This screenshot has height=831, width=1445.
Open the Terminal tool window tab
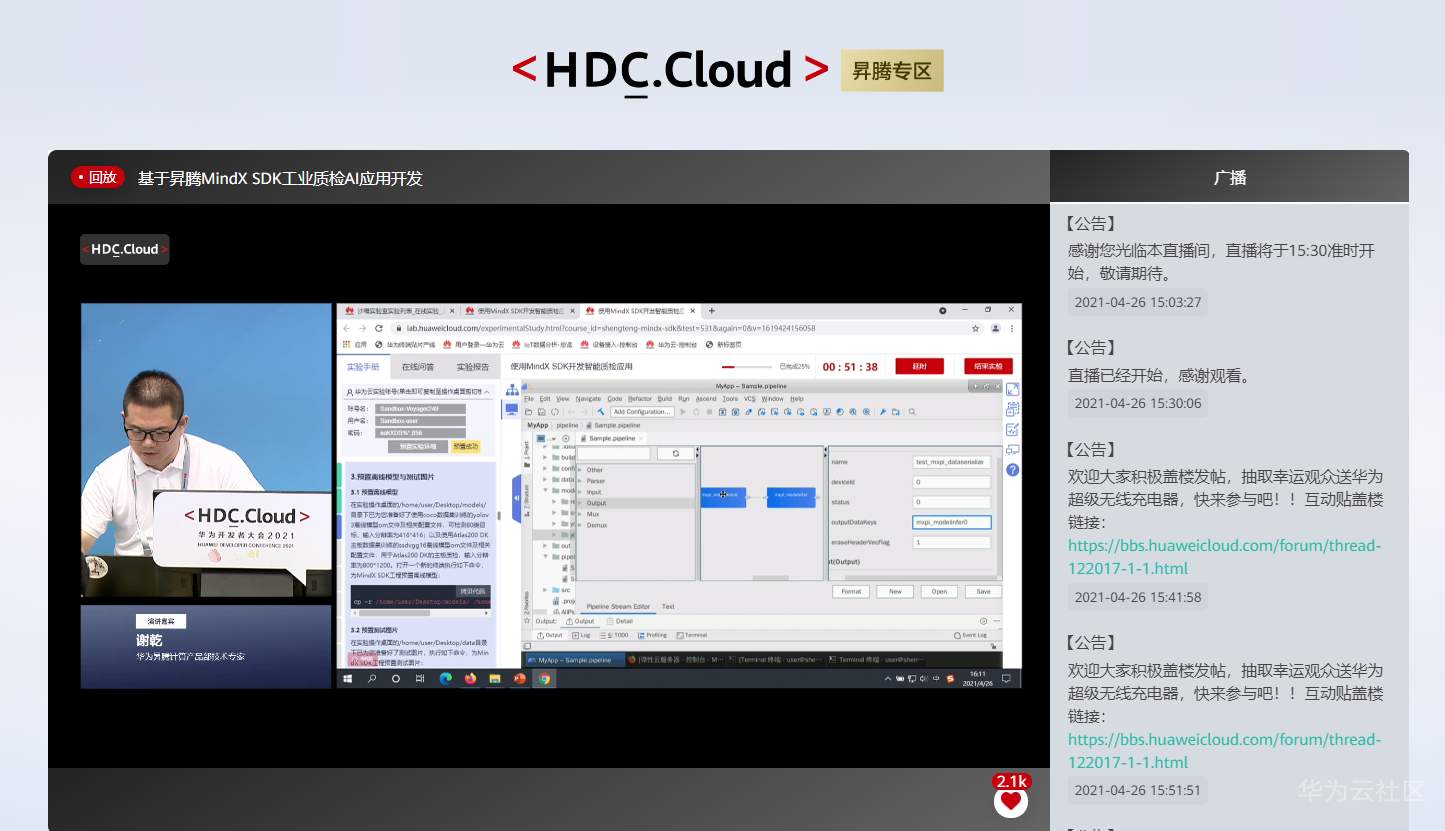(692, 635)
